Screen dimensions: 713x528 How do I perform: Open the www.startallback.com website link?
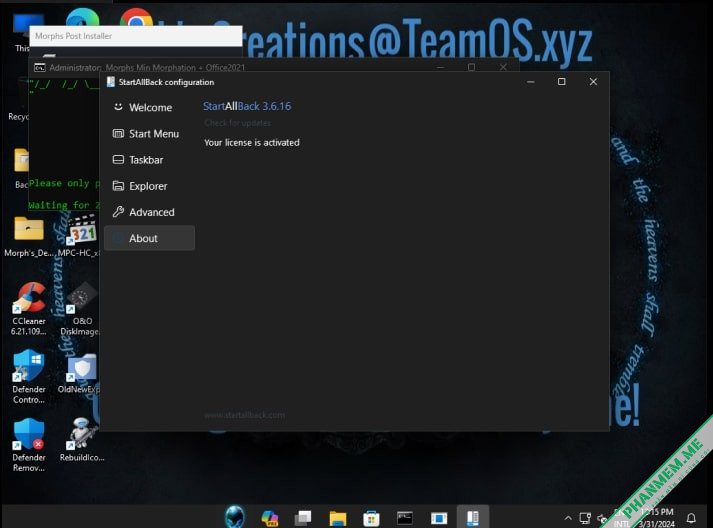[x=245, y=415]
